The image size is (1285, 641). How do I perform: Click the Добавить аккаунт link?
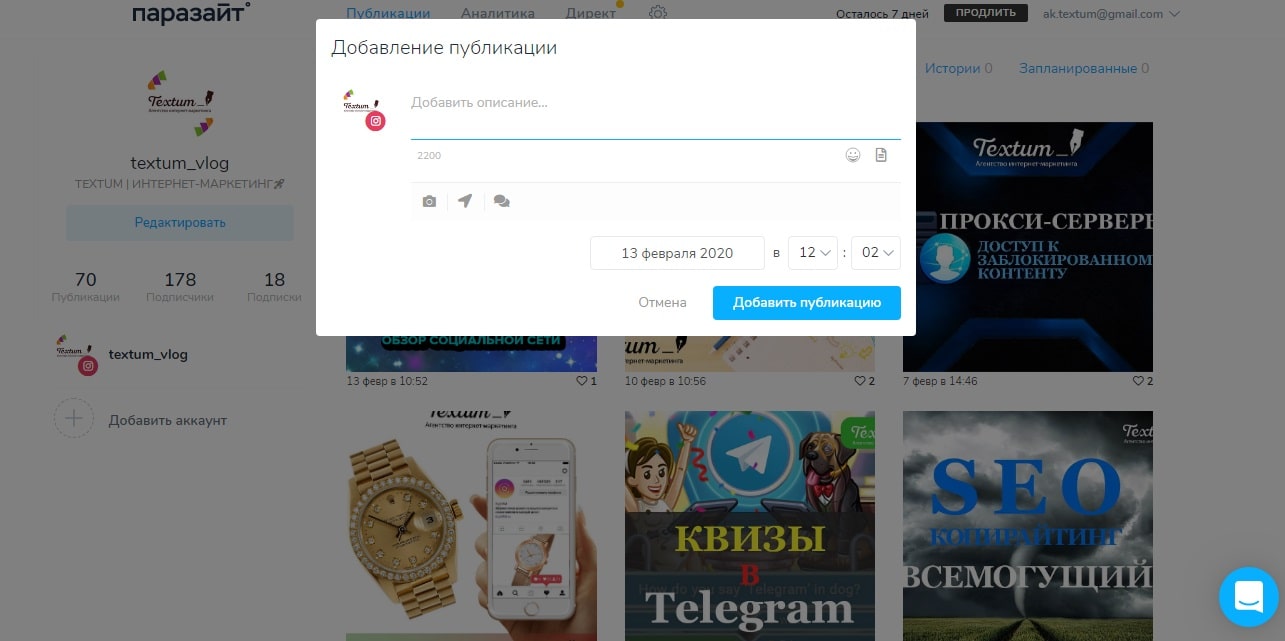coord(168,420)
